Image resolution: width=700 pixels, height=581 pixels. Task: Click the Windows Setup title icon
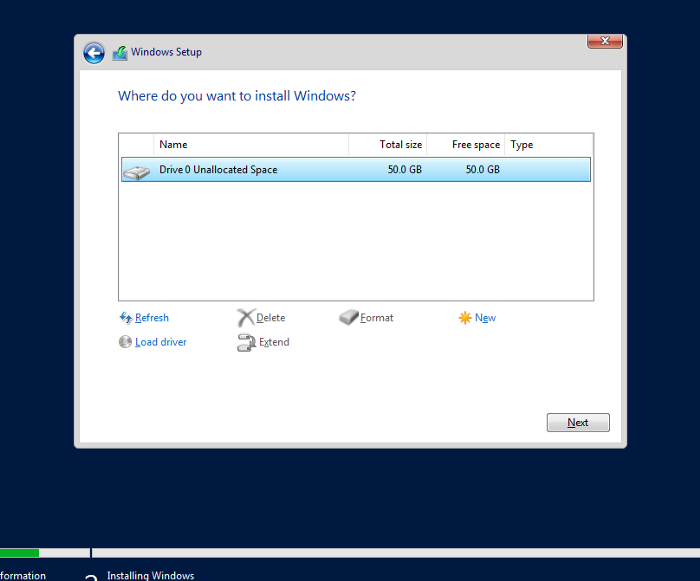(120, 53)
